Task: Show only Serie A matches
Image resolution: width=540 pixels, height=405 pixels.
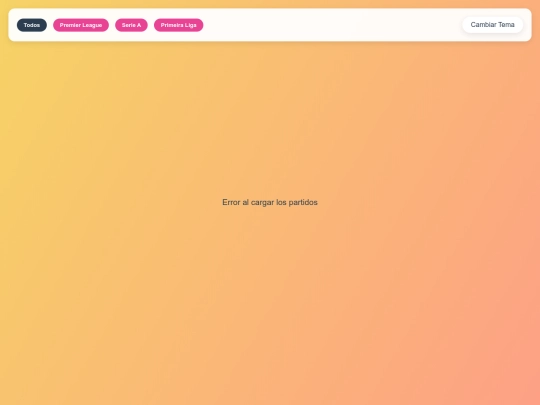Action: click(131, 25)
